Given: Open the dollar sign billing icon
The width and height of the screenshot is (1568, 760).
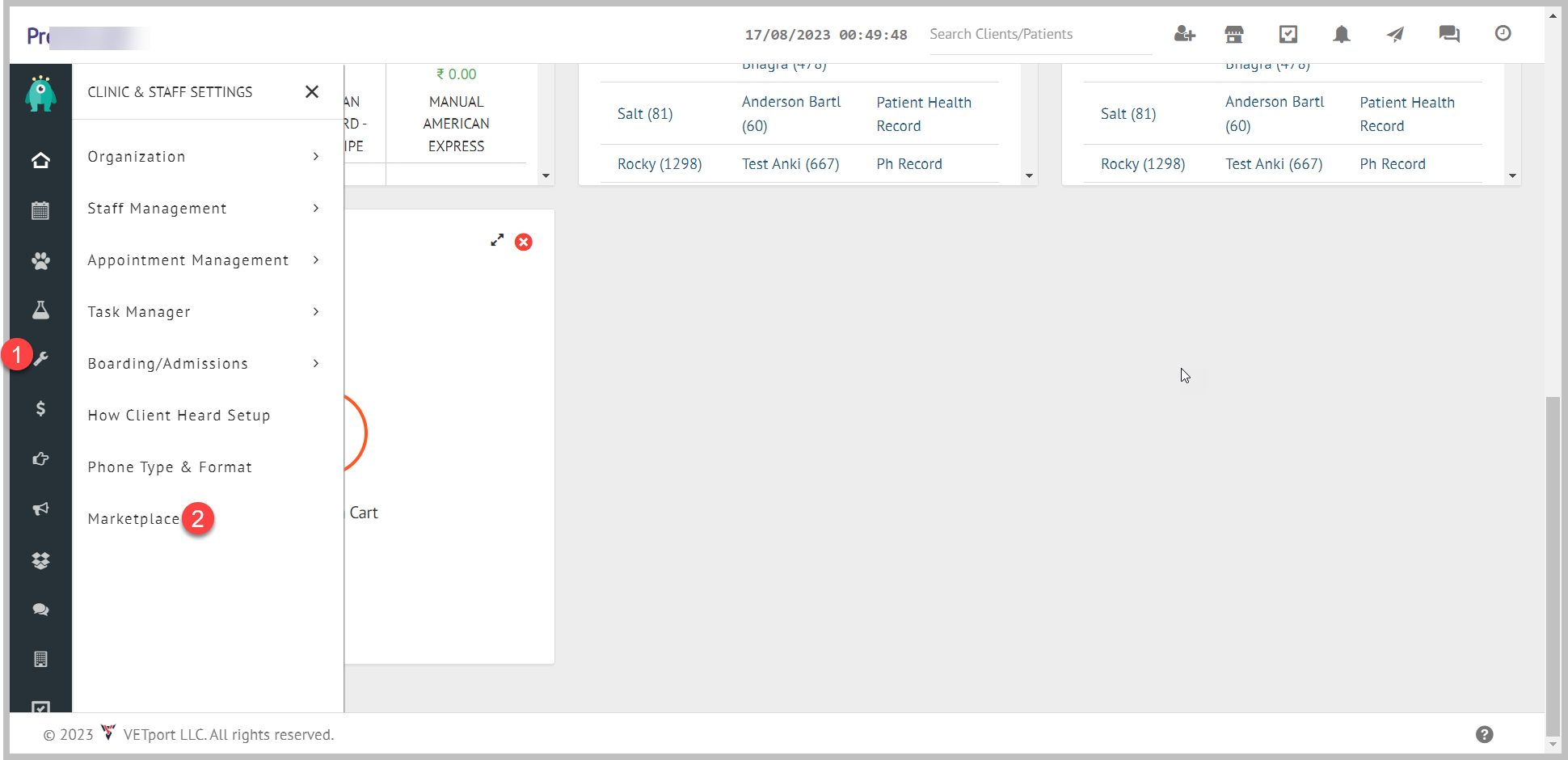Looking at the screenshot, I should 40,408.
